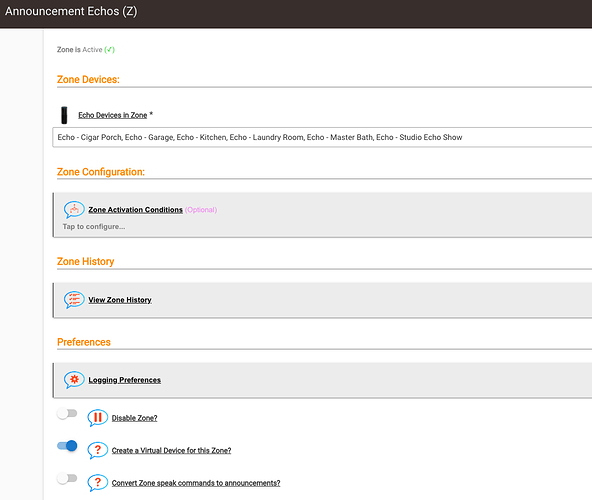Click the View Zone History checklist bubble icon
Image resolution: width=592 pixels, height=500 pixels.
[74, 299]
